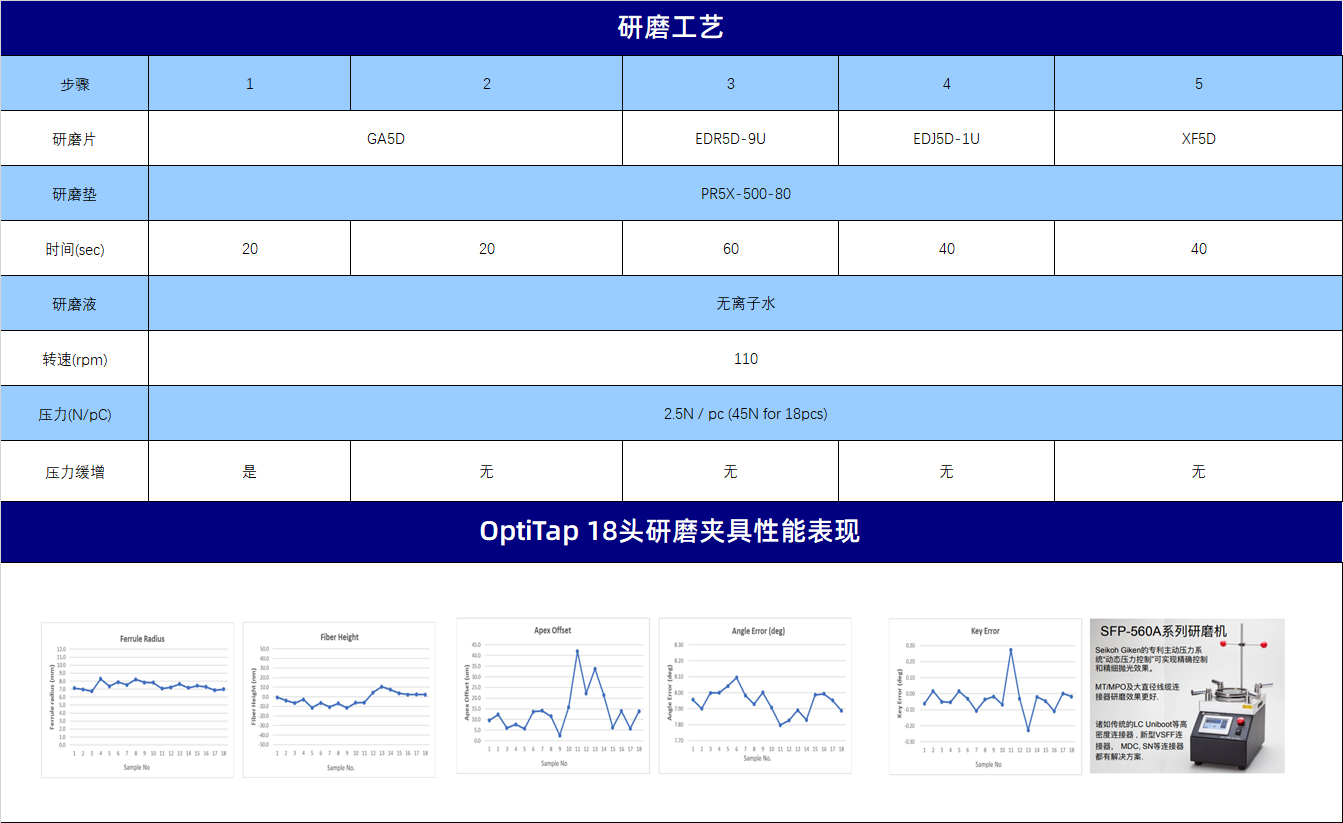Image resolution: width=1343 pixels, height=823 pixels.
Task: Click step number 5 in 步骤 row
Action: [1199, 84]
